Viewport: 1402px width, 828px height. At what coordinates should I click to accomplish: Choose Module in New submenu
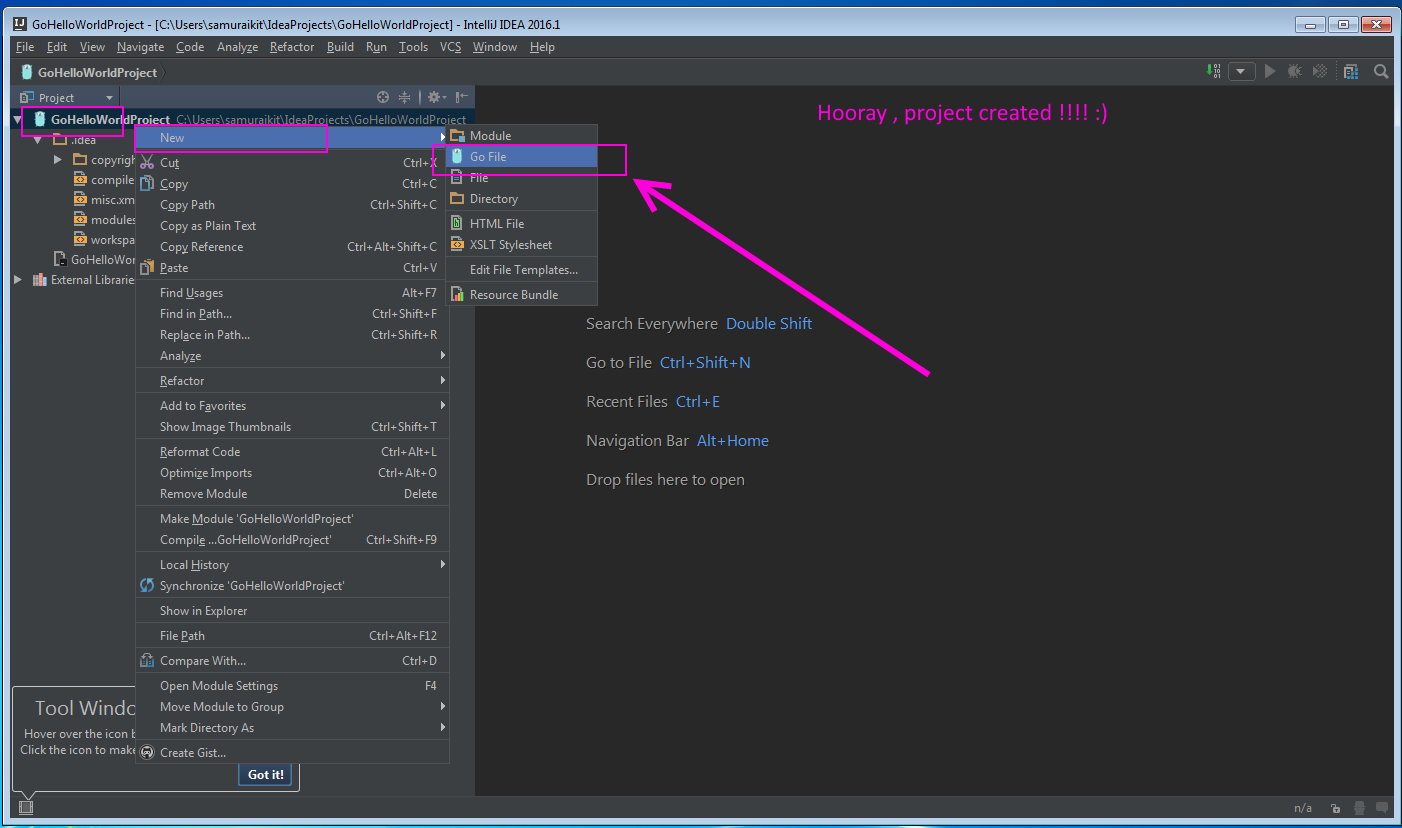click(x=521, y=136)
